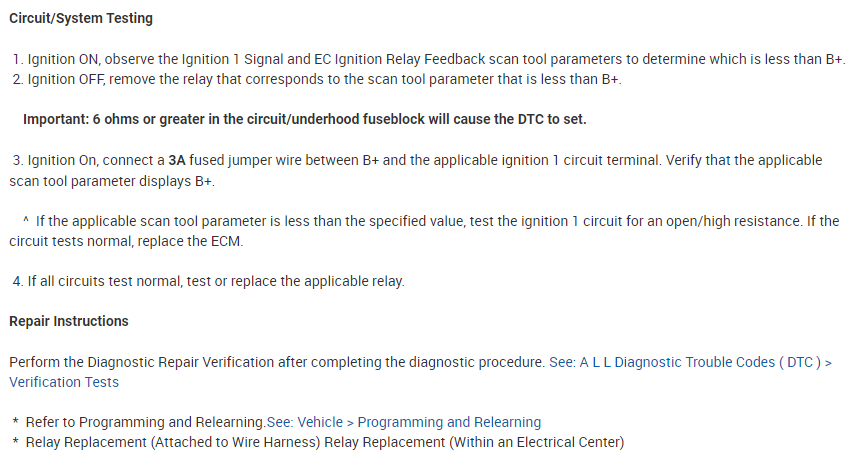Click the Circuit/System Testing heading
857x460 pixels.
(x=82, y=19)
